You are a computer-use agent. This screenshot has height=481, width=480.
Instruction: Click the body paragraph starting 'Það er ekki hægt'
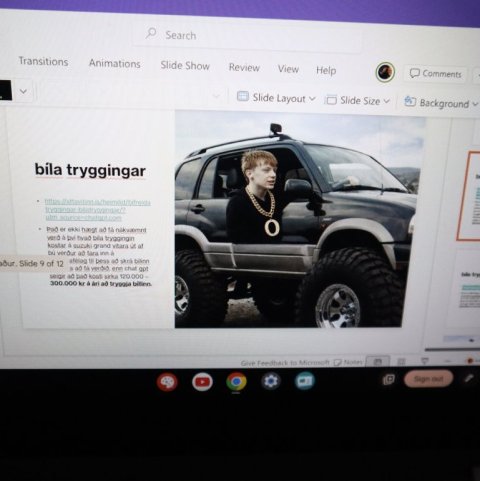(98, 257)
